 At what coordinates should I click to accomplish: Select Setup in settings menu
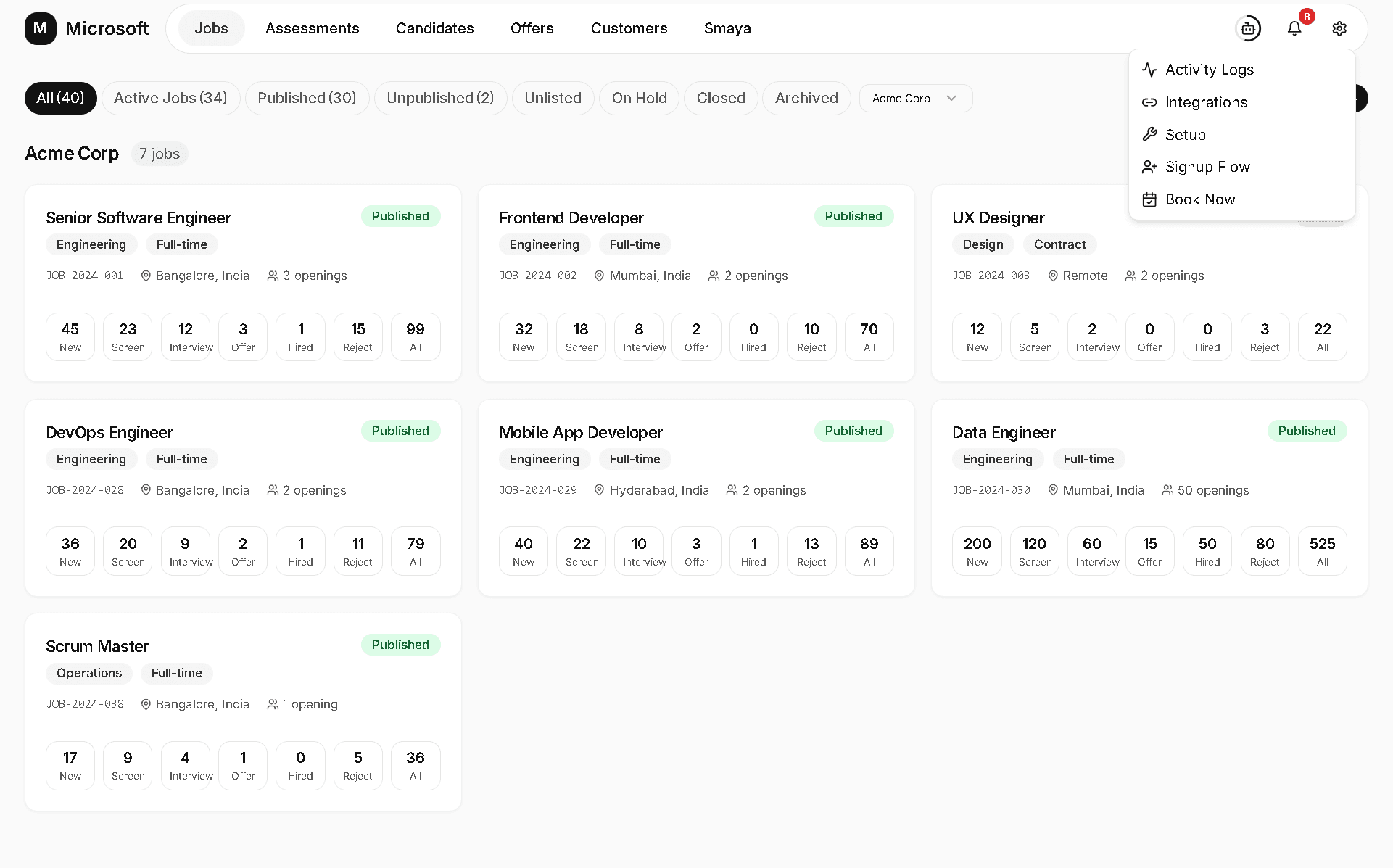1241,135
